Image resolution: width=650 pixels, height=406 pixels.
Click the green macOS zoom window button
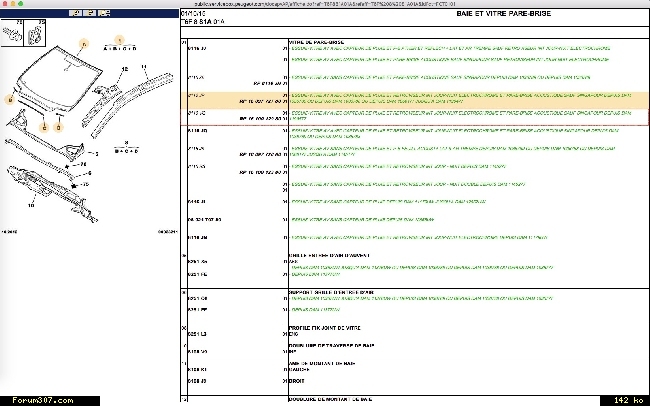[20, 3]
